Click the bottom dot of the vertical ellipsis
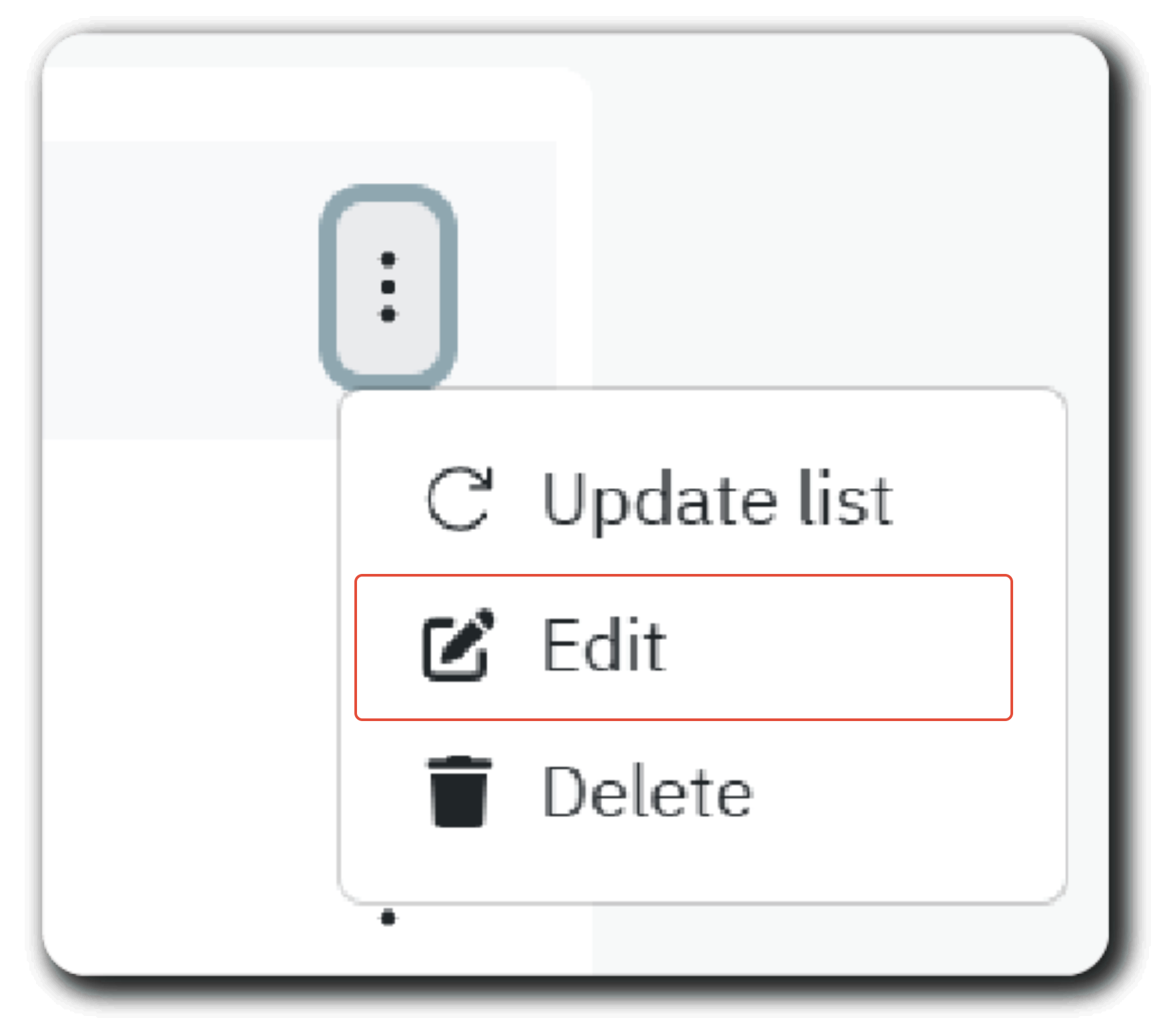The width and height of the screenshot is (1151, 1036). 388,314
